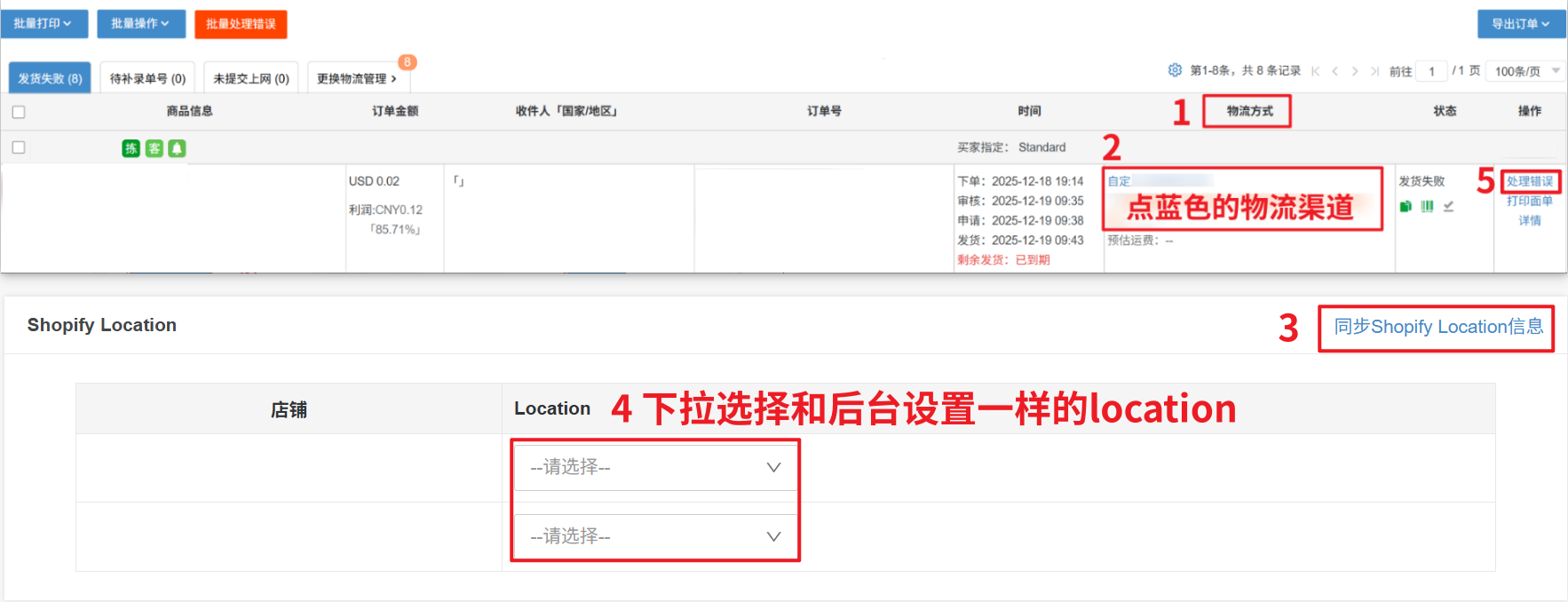
Task: Open the first store Location dropdown
Action: point(656,467)
